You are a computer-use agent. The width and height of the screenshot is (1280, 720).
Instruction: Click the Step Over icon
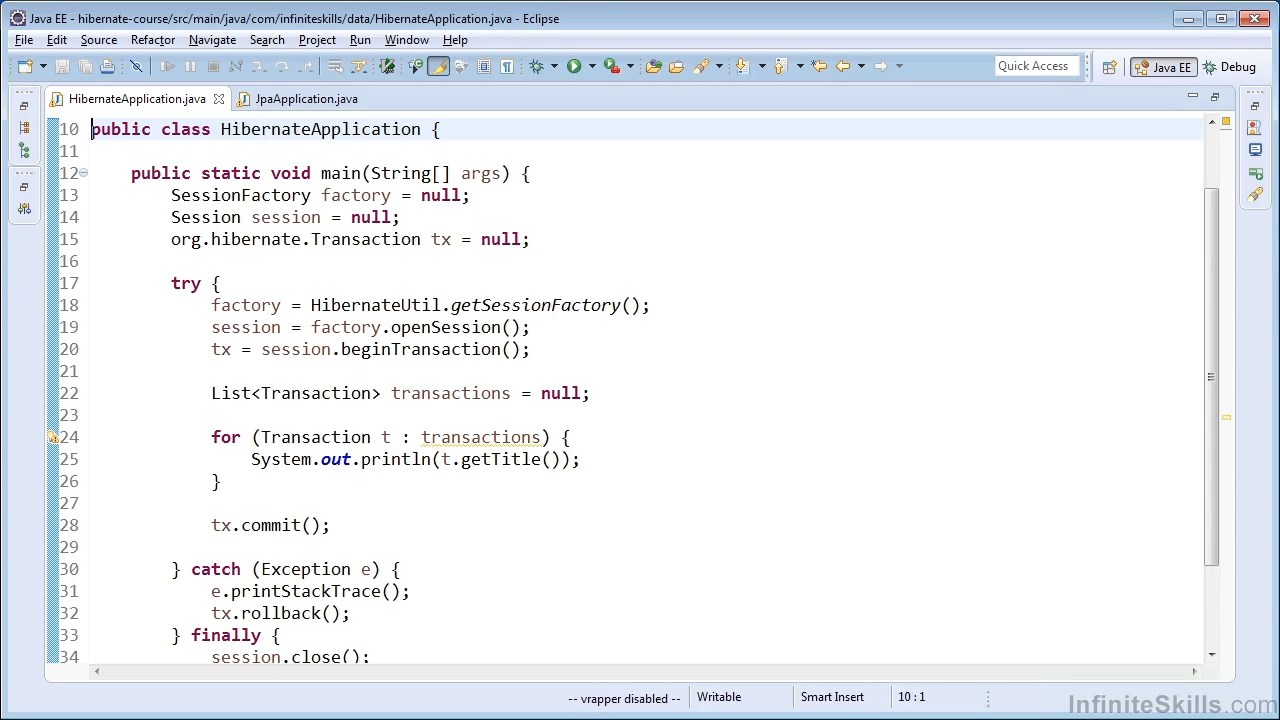click(x=282, y=66)
